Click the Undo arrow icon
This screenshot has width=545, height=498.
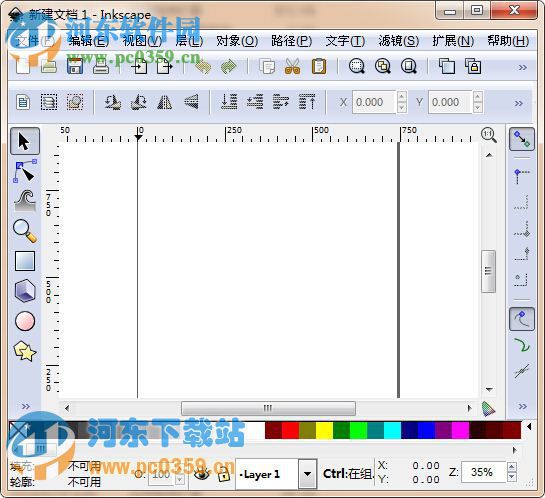click(203, 66)
